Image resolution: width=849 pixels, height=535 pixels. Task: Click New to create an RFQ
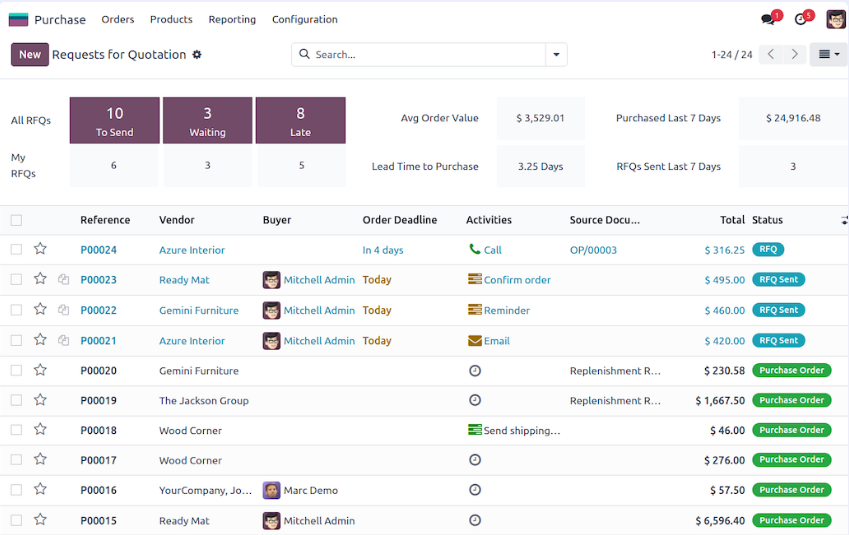click(30, 55)
